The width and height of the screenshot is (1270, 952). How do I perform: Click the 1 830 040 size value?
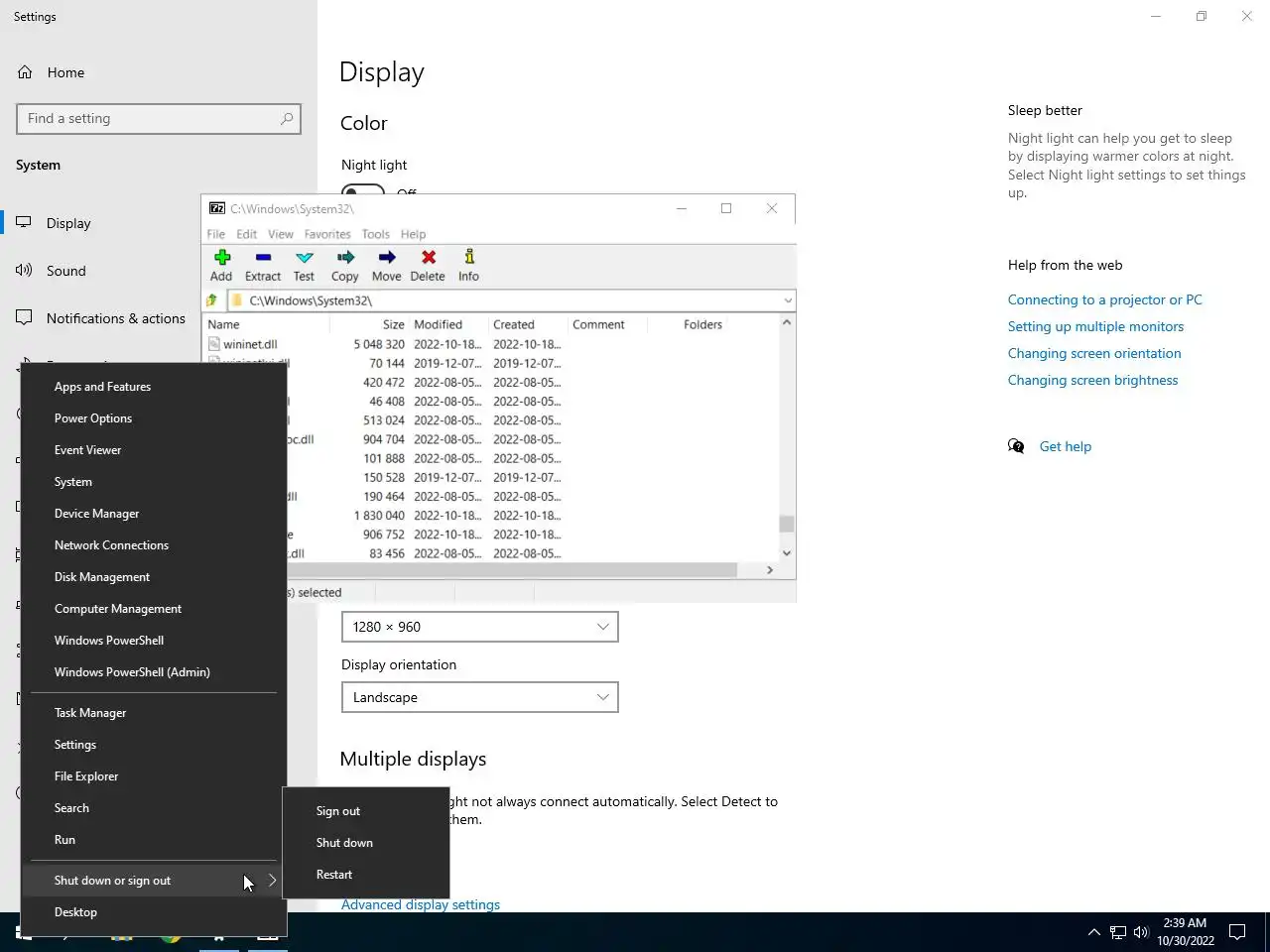coord(379,516)
